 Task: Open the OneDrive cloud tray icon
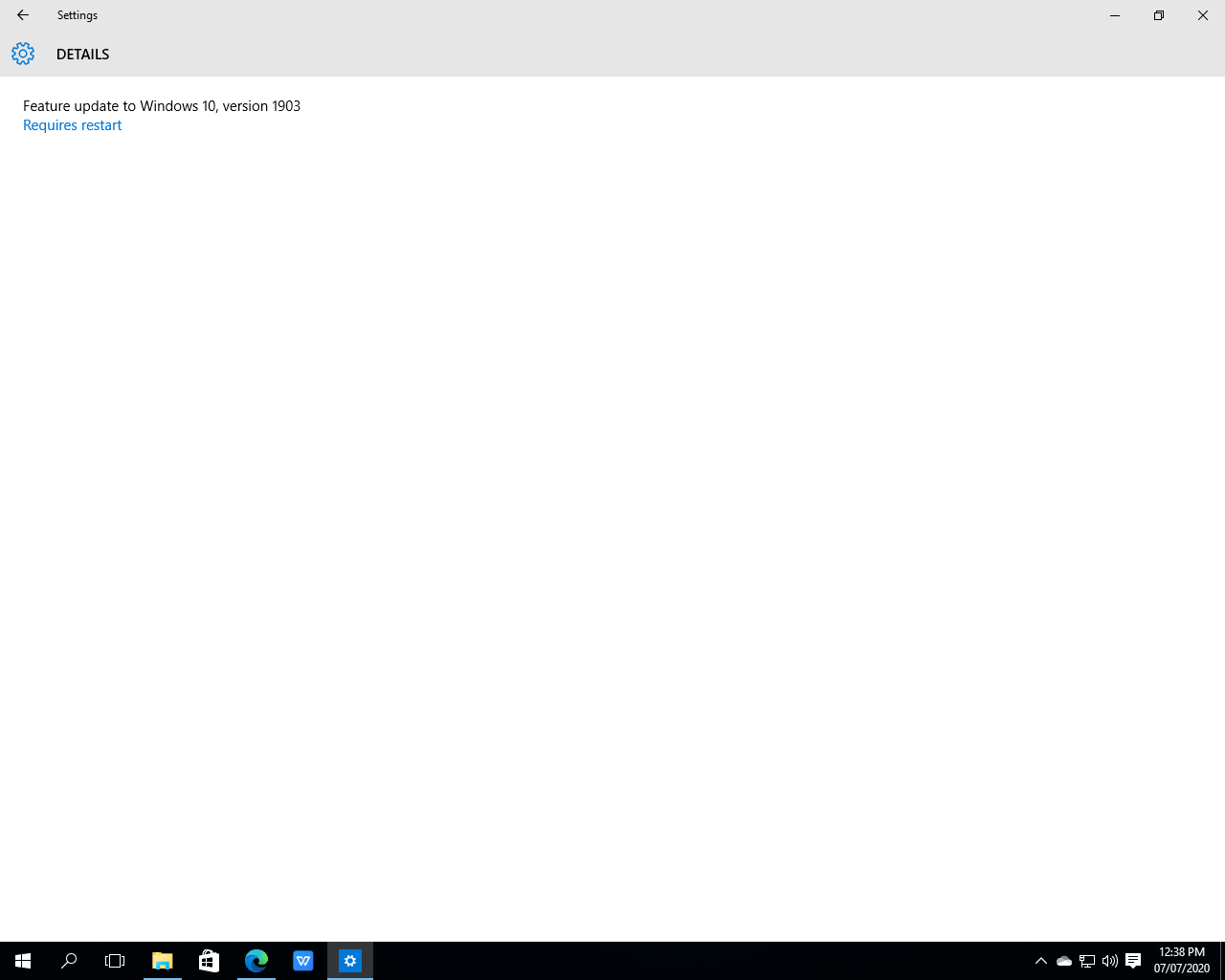coord(1064,961)
